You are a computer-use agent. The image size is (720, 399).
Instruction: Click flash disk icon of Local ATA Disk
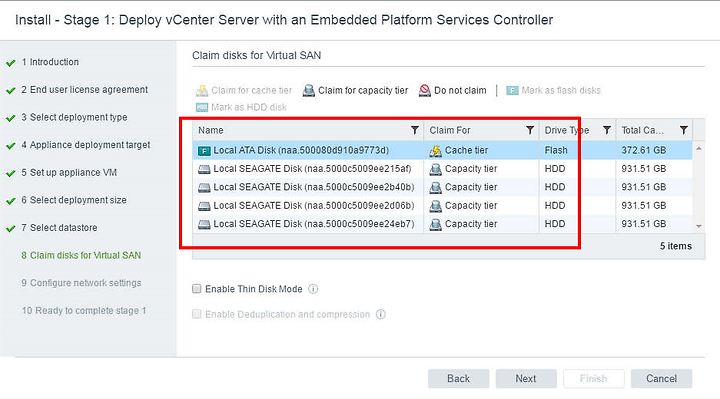204,151
